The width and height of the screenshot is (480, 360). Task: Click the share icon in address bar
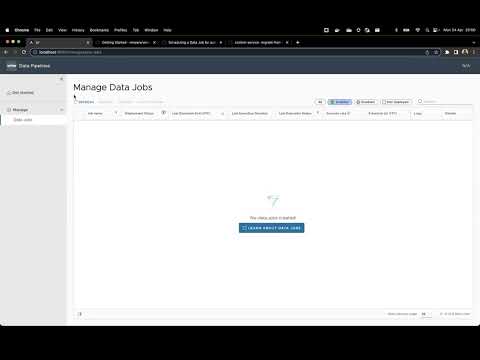[427, 52]
